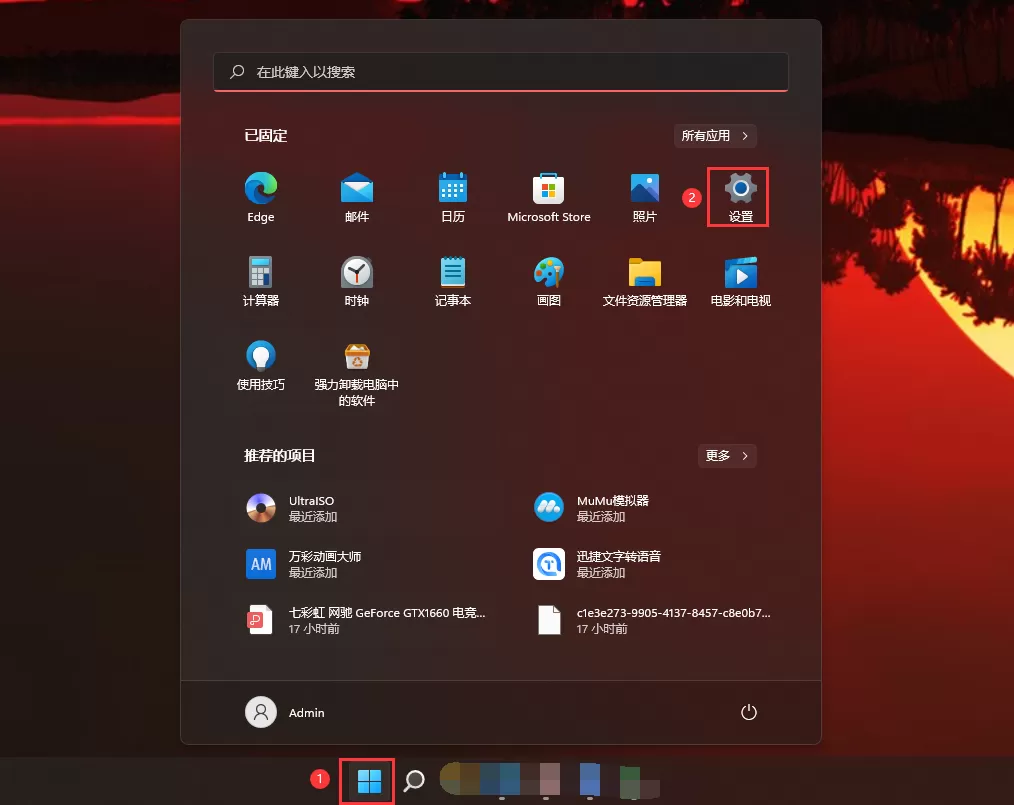
Task: Open the Admin account menu
Action: pos(285,712)
